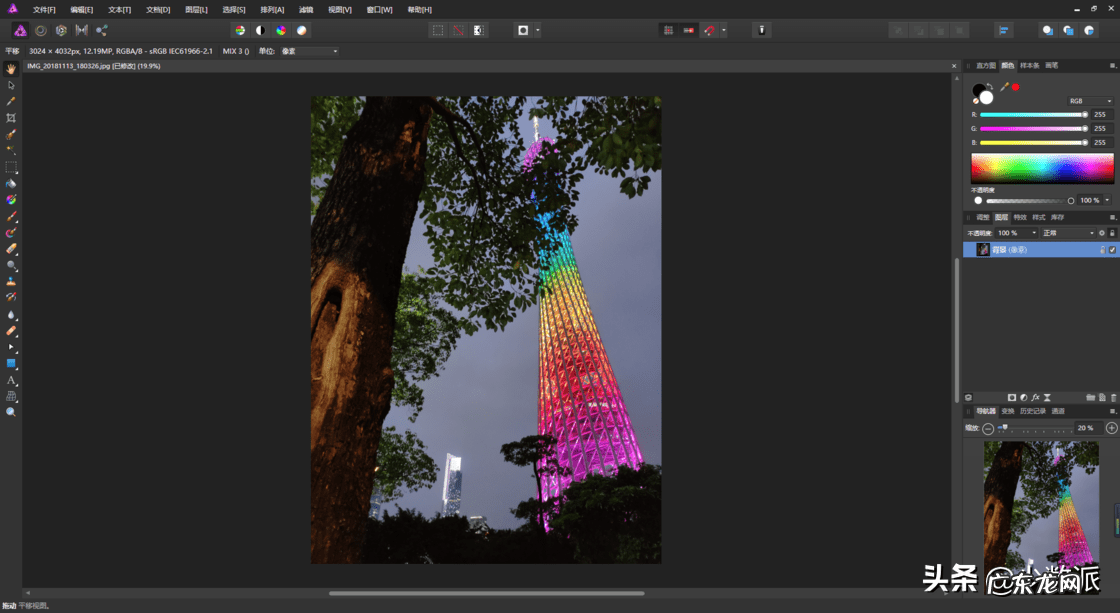The width and height of the screenshot is (1120, 613).
Task: Switch to Liquify Persona in top toolbar
Action: [x=41, y=30]
